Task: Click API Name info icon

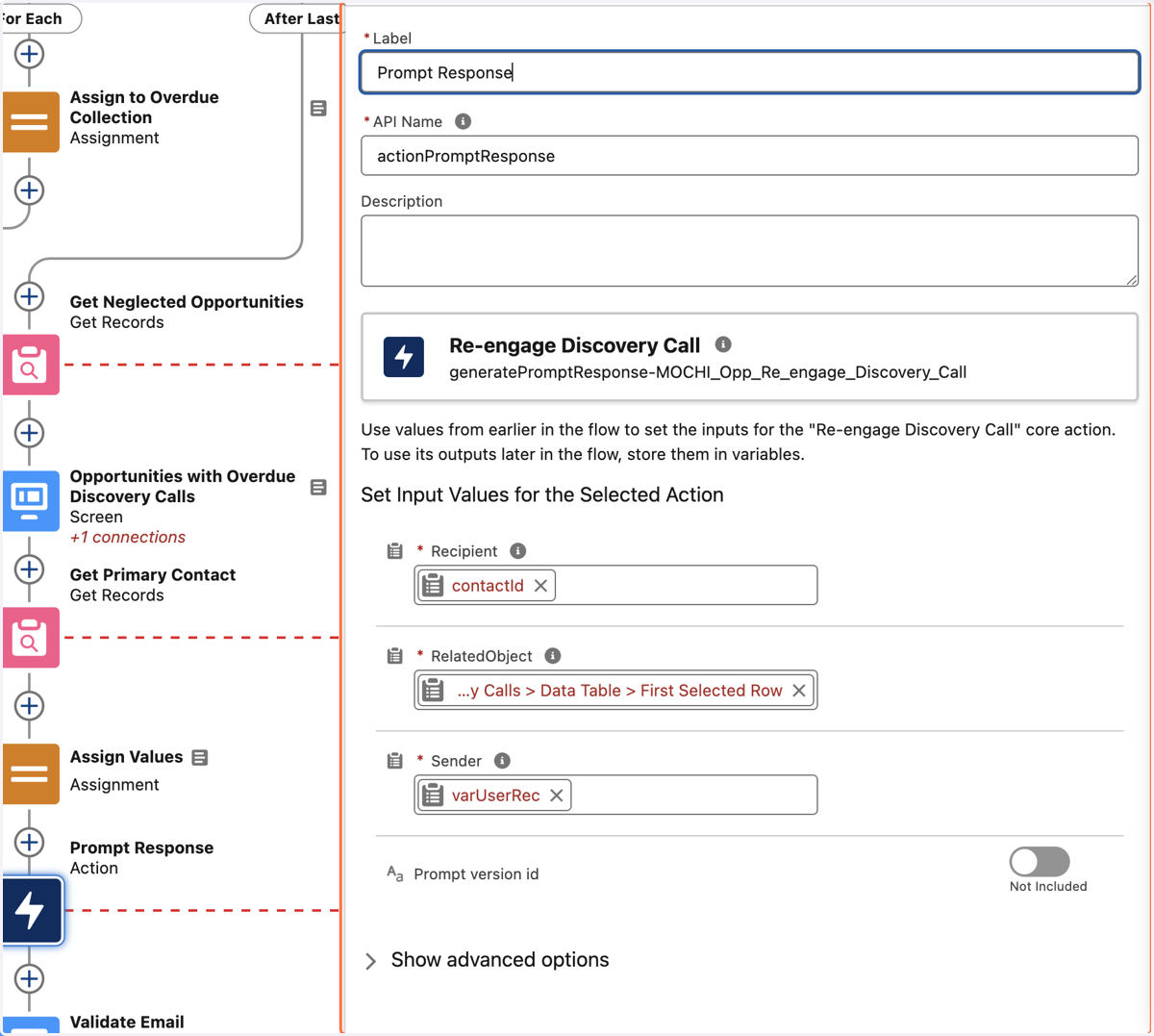Action: [463, 121]
